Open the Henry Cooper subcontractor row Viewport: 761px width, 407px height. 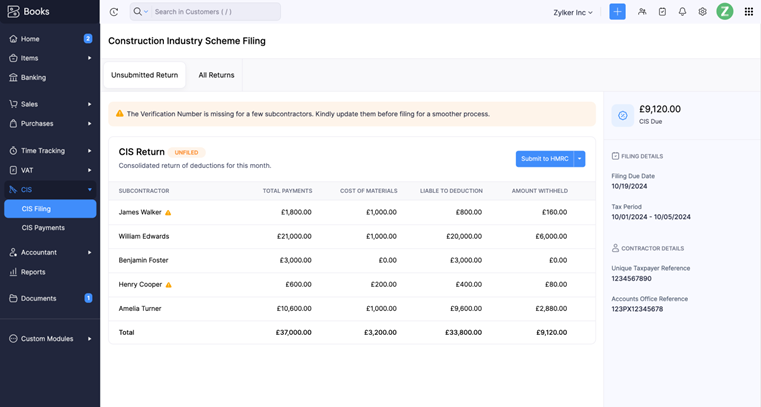pos(352,285)
